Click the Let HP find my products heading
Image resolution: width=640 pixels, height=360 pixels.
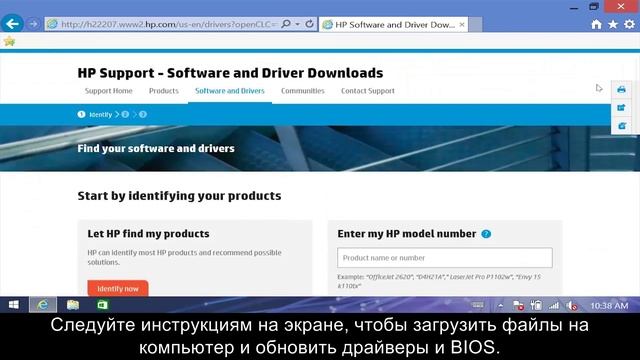point(148,233)
